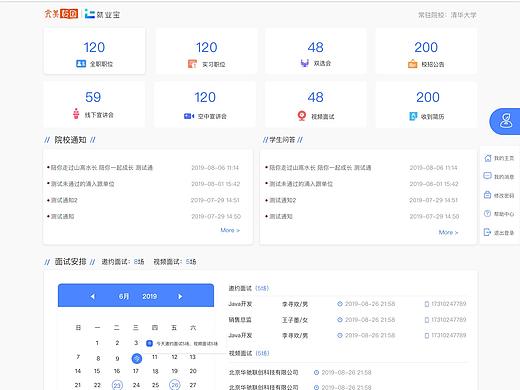Click the 销售总监 interview row
The width and height of the screenshot is (520, 390).
[347, 320]
